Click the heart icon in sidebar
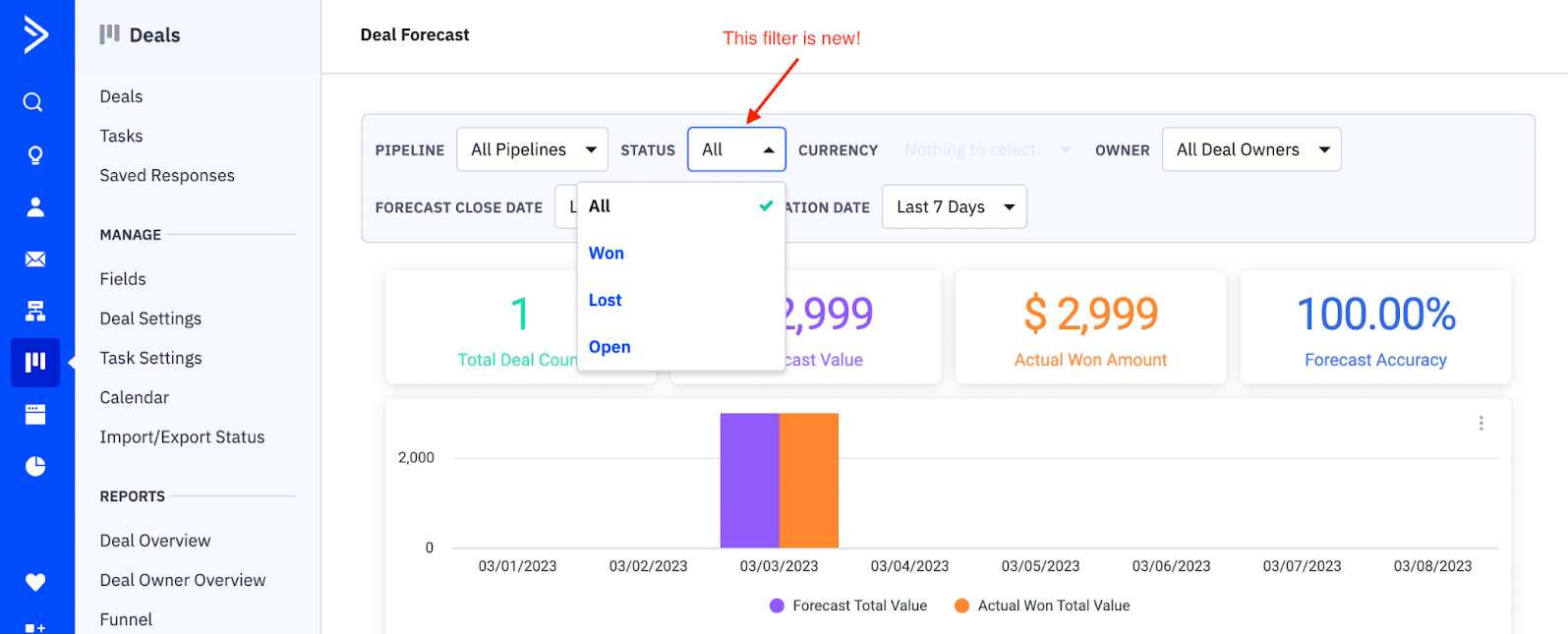 [35, 582]
